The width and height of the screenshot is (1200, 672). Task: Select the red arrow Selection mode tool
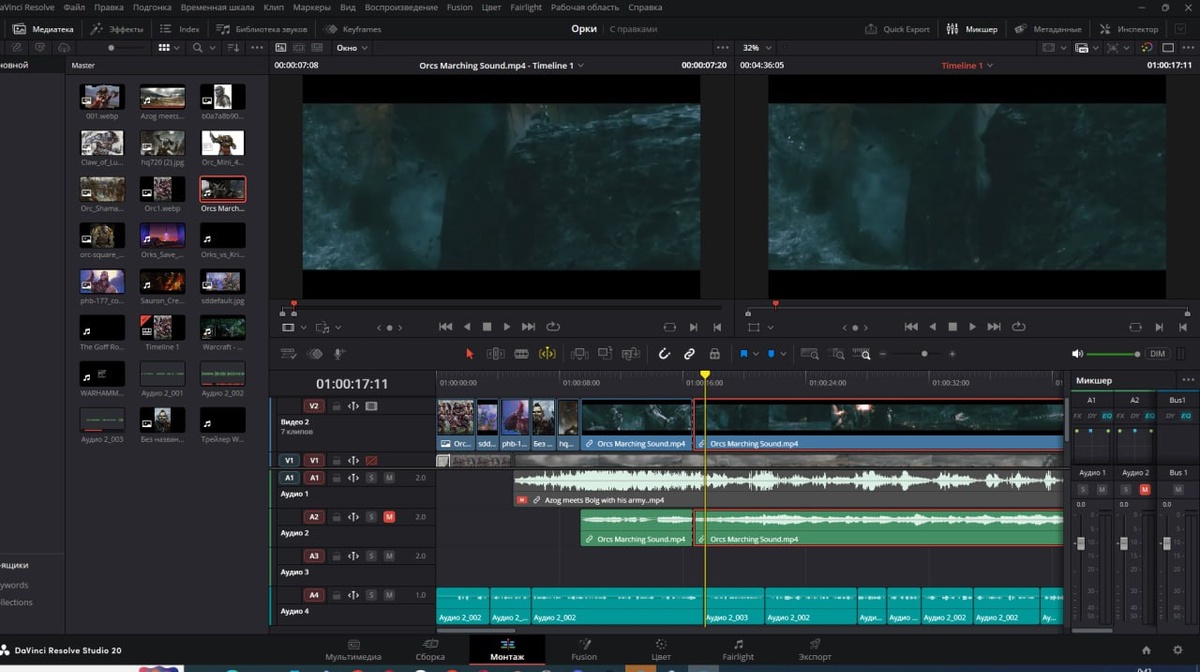tap(470, 354)
